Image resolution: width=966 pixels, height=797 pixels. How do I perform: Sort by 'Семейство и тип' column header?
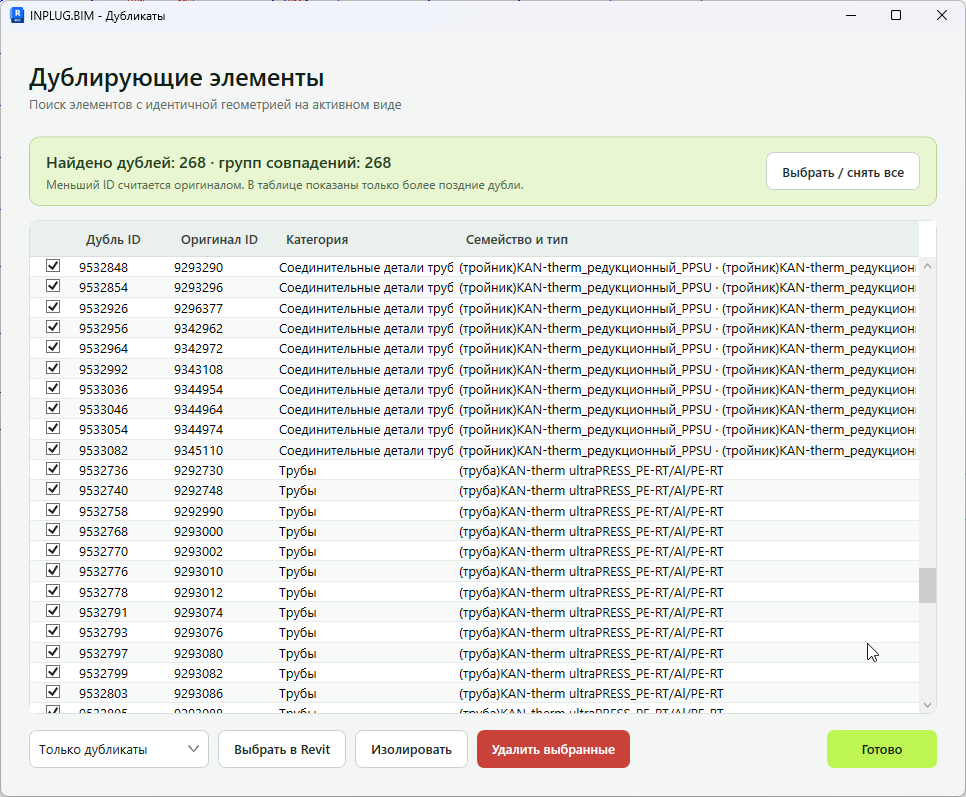pos(517,240)
